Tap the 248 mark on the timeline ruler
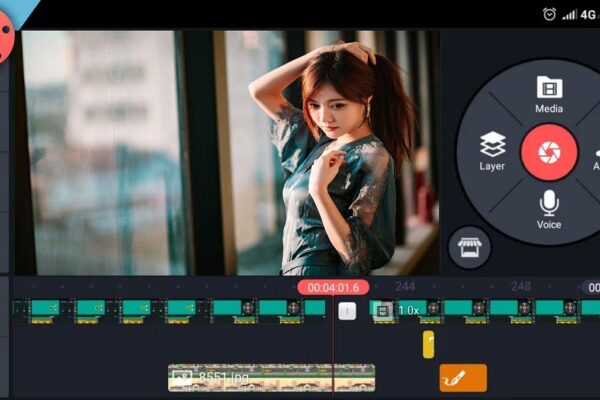 click(521, 286)
